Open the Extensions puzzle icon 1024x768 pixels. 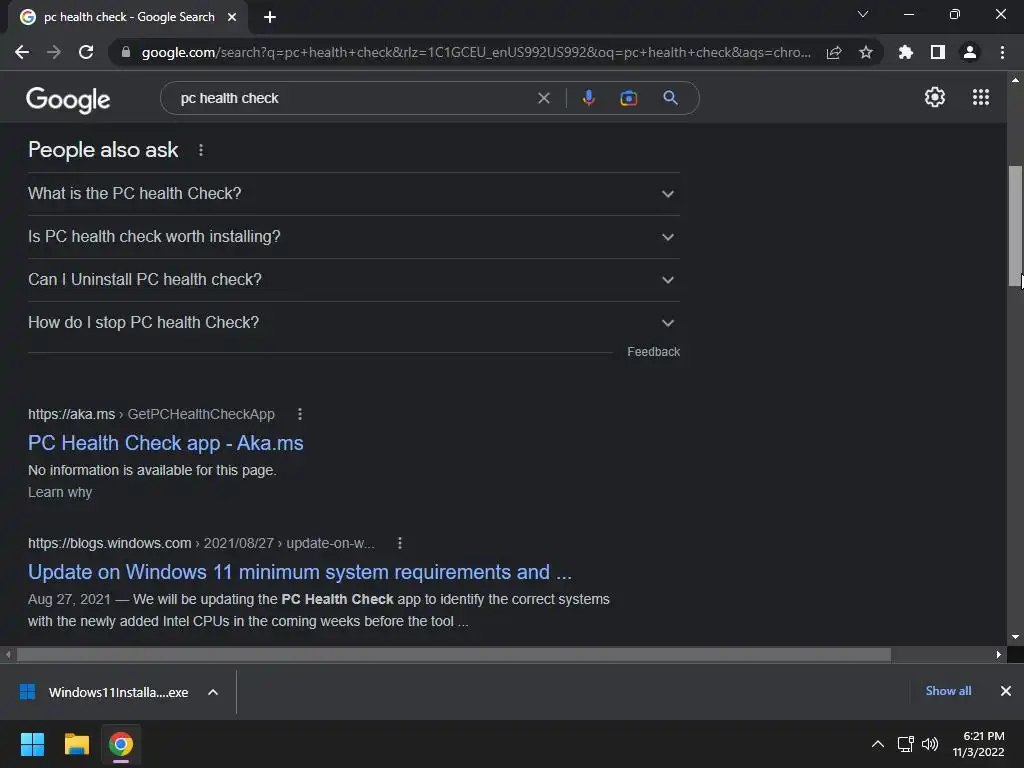[905, 52]
